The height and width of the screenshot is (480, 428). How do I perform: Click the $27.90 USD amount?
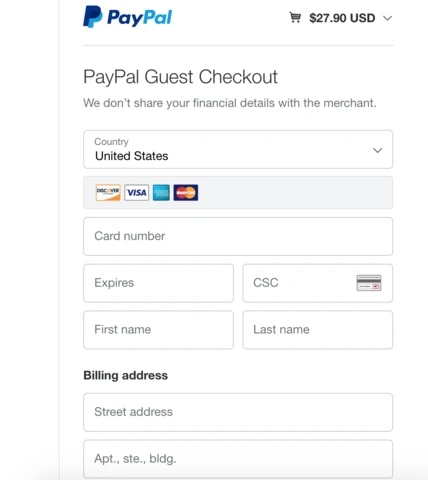(x=342, y=18)
